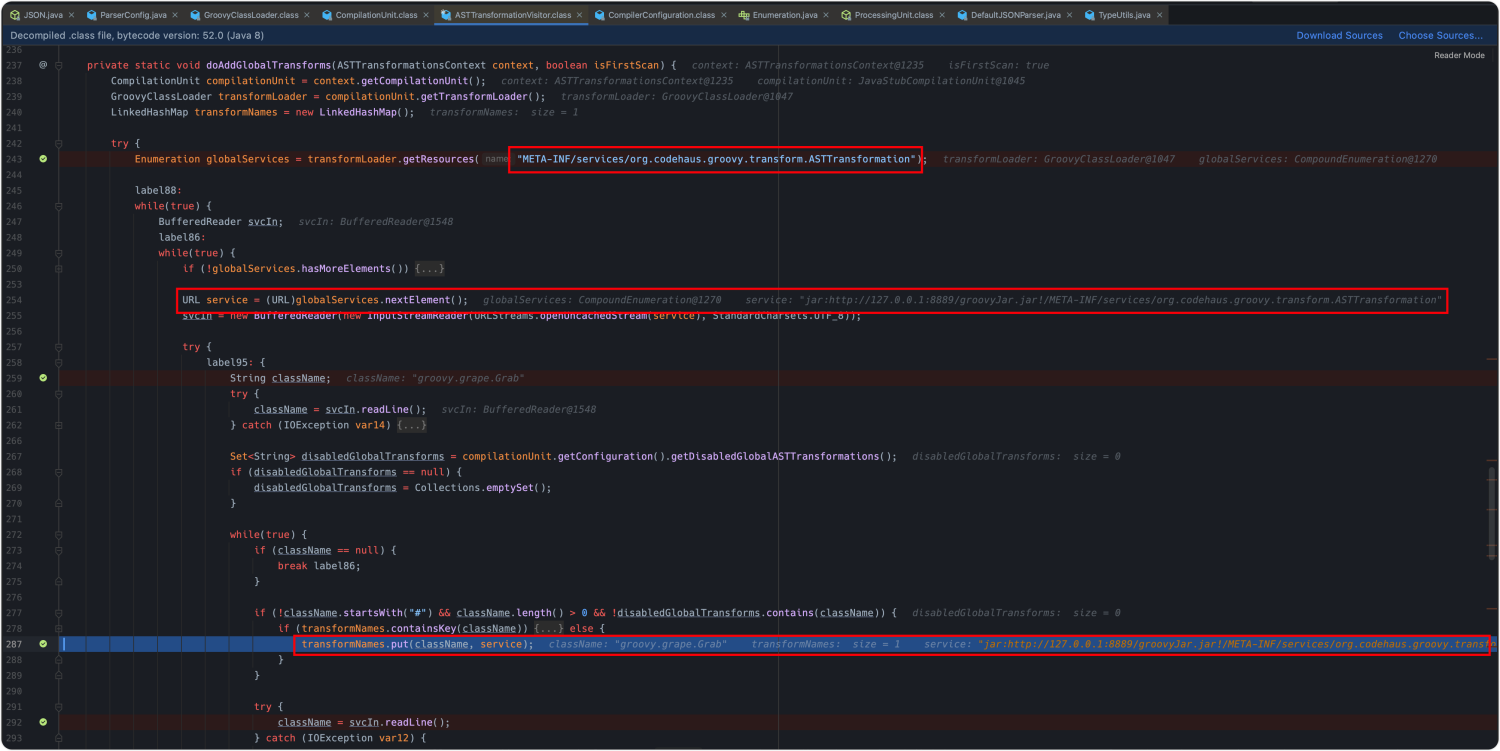Image resolution: width=1500 pixels, height=751 pixels.
Task: Click the Enumeration.java tab file icon
Action: pyautogui.click(x=744, y=16)
